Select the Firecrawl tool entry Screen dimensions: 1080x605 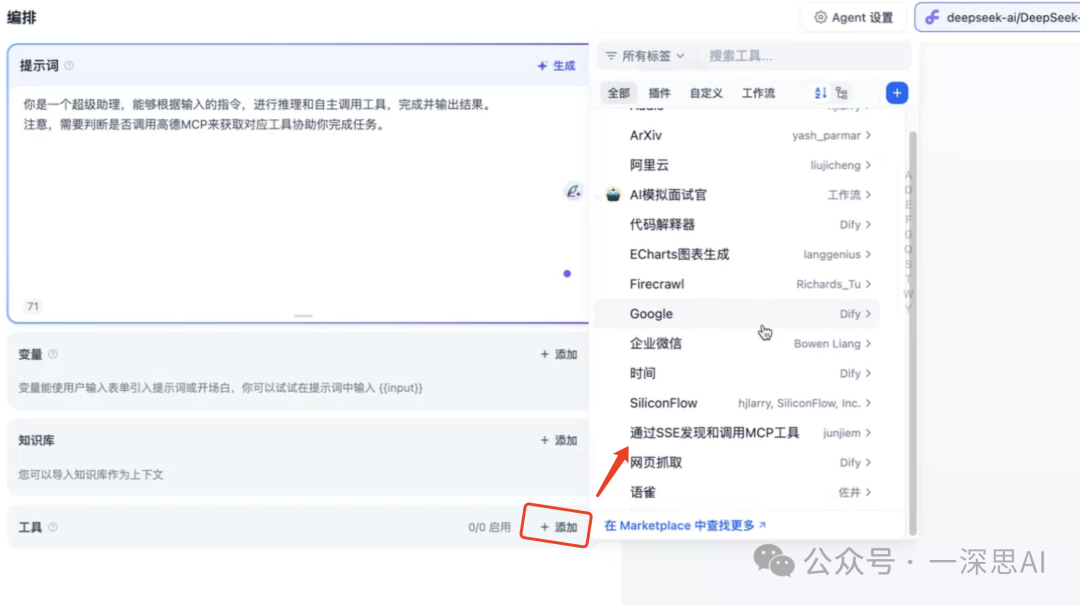point(657,283)
